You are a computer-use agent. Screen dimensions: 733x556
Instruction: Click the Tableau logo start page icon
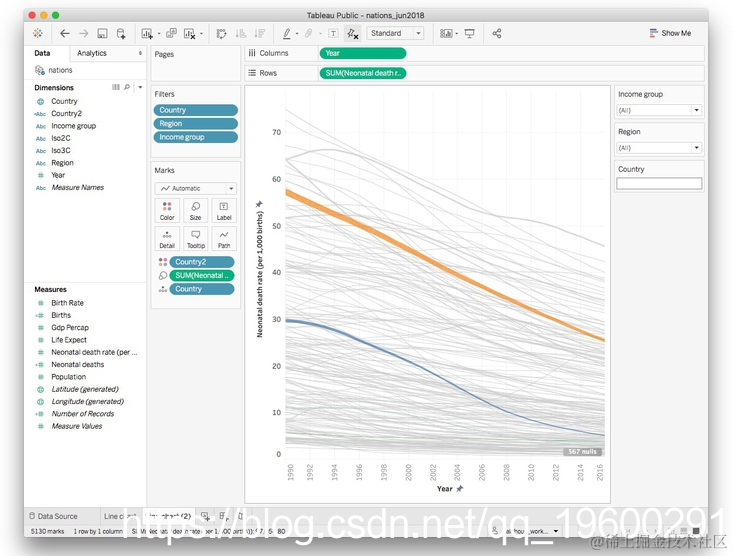[x=38, y=33]
